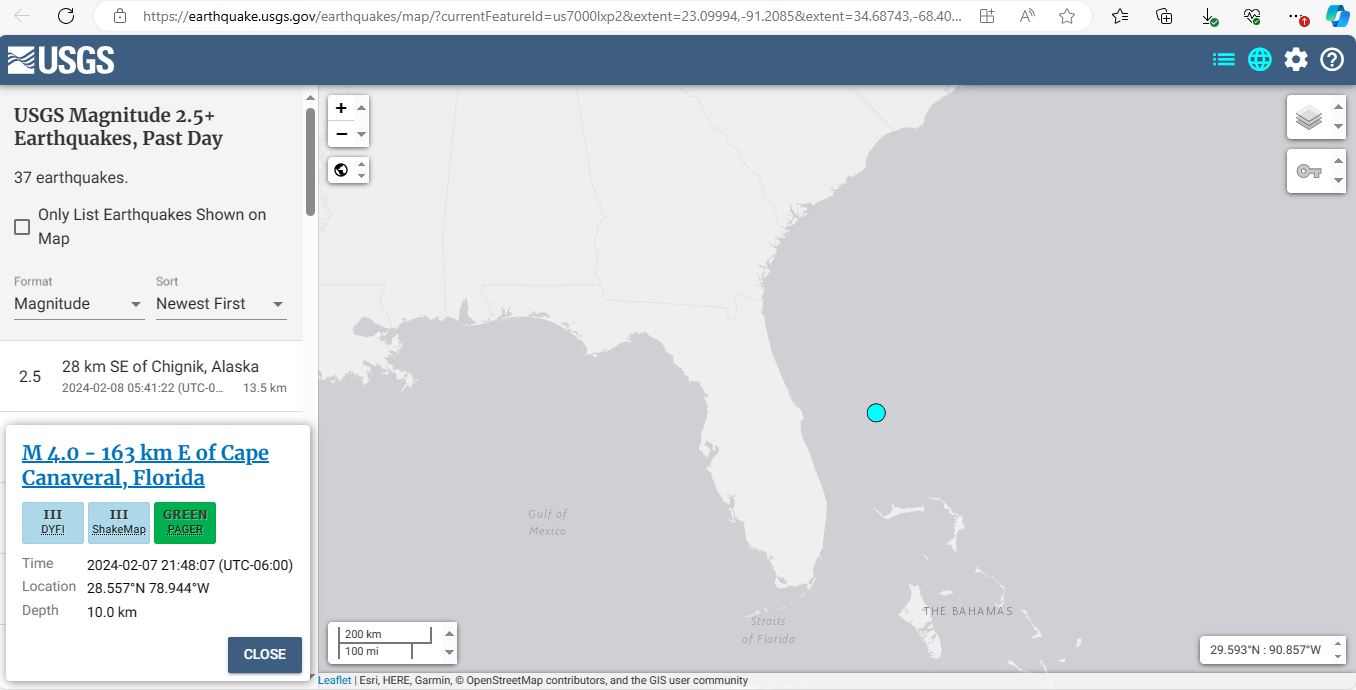This screenshot has width=1356, height=690.
Task: Open the map layers control
Action: [x=1309, y=118]
